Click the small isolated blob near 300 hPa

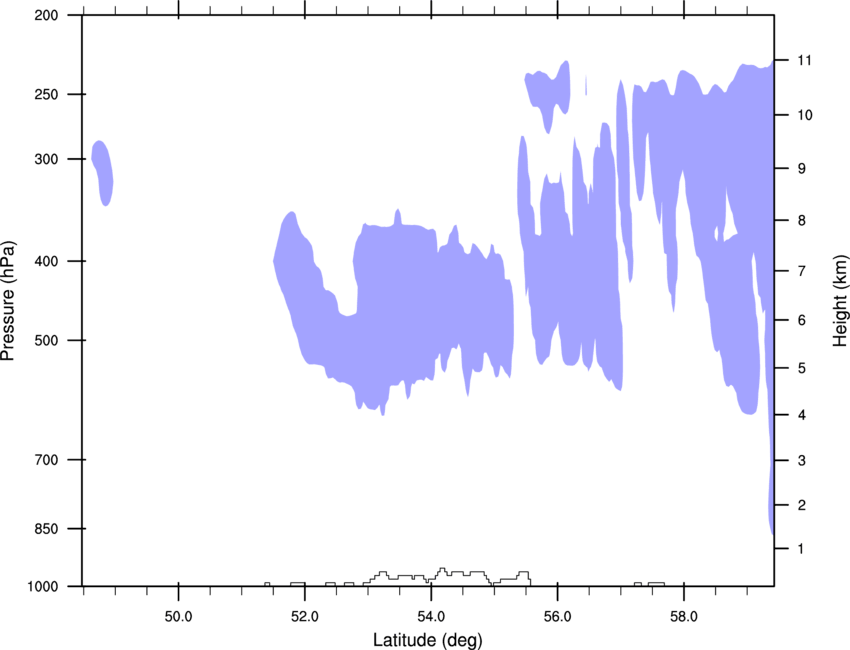coord(102,173)
